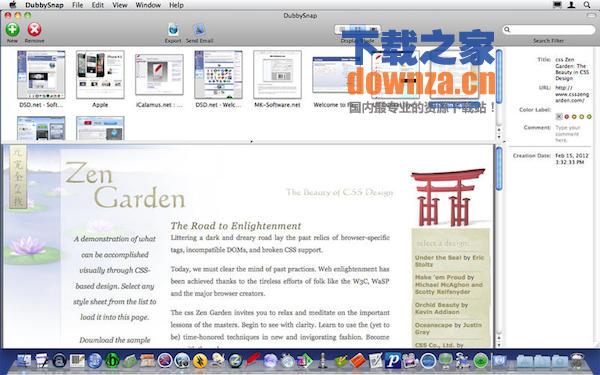Click the preview pane scroll down arrow
Viewport: 600px width, 375px height.
coord(499,344)
